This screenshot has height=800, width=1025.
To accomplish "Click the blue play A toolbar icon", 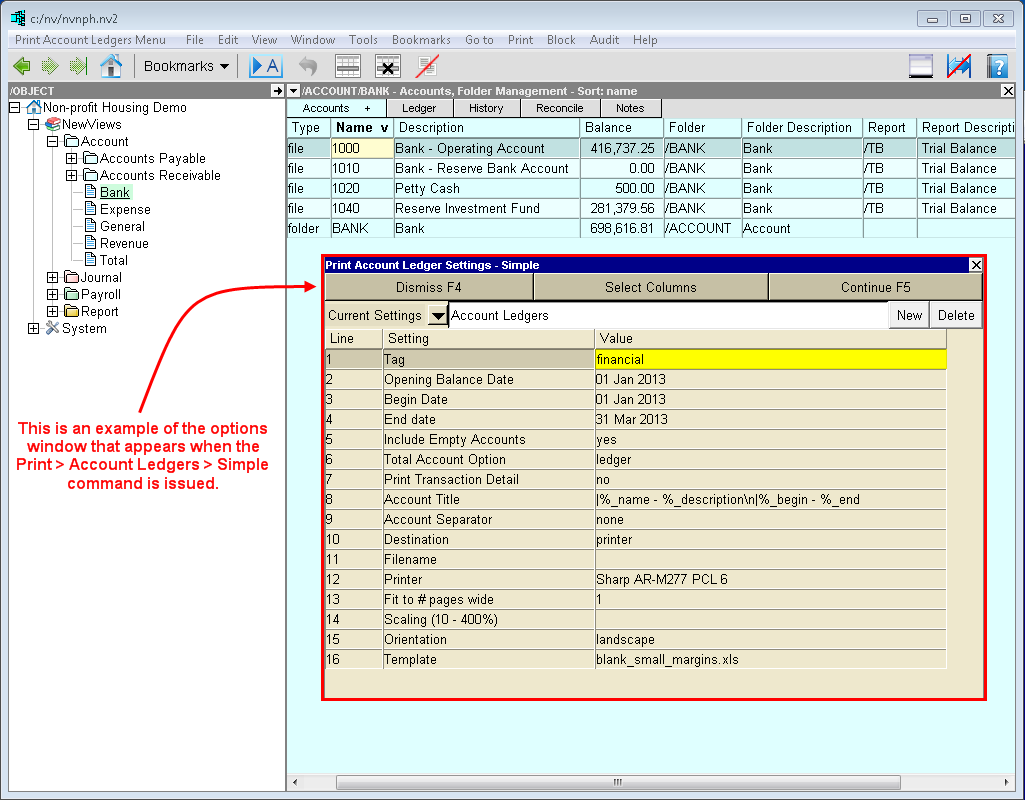I will pos(266,66).
